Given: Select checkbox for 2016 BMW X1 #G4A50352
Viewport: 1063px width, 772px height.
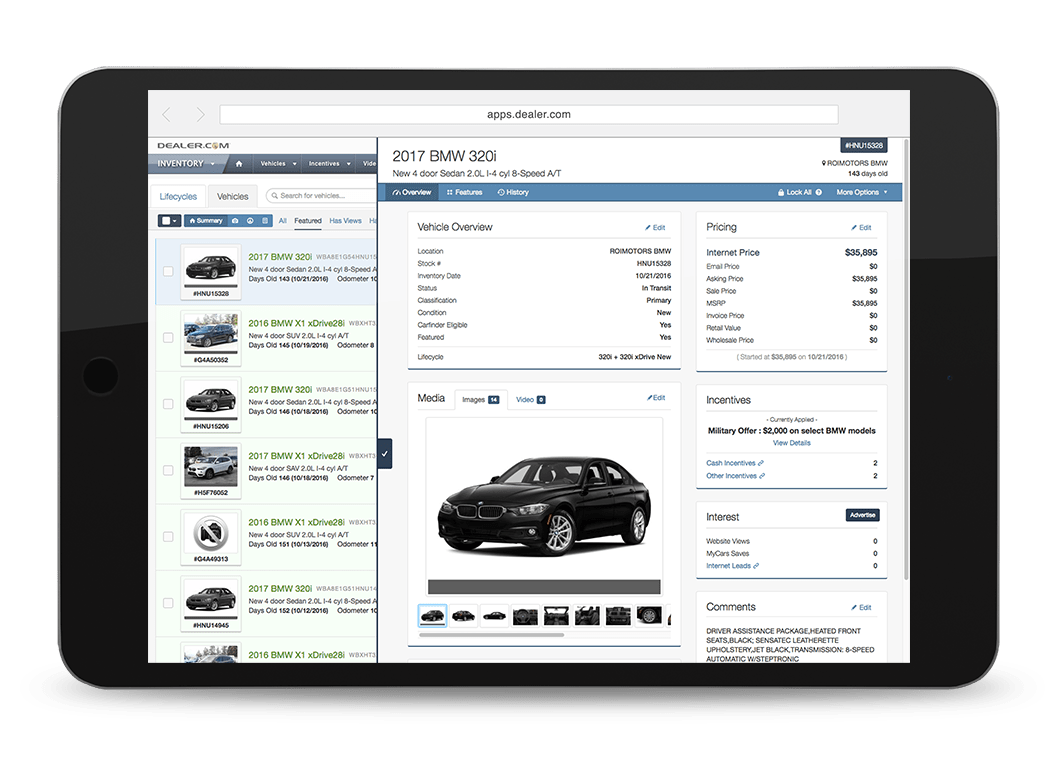Looking at the screenshot, I should click(x=168, y=338).
